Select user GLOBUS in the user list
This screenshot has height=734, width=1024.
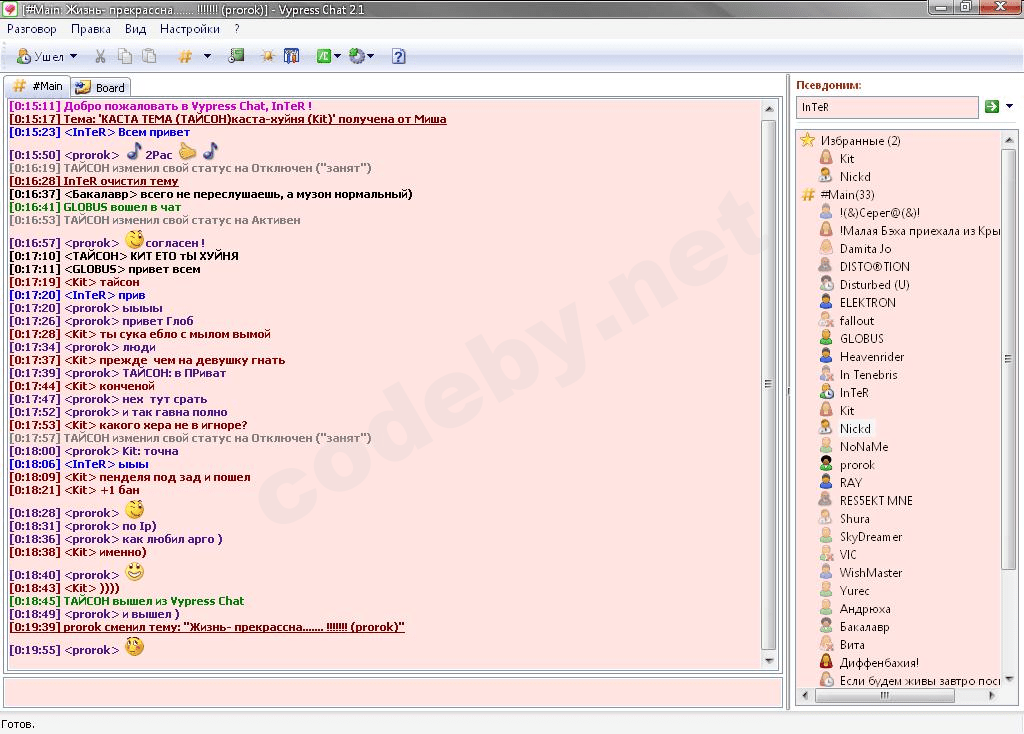[x=861, y=339]
